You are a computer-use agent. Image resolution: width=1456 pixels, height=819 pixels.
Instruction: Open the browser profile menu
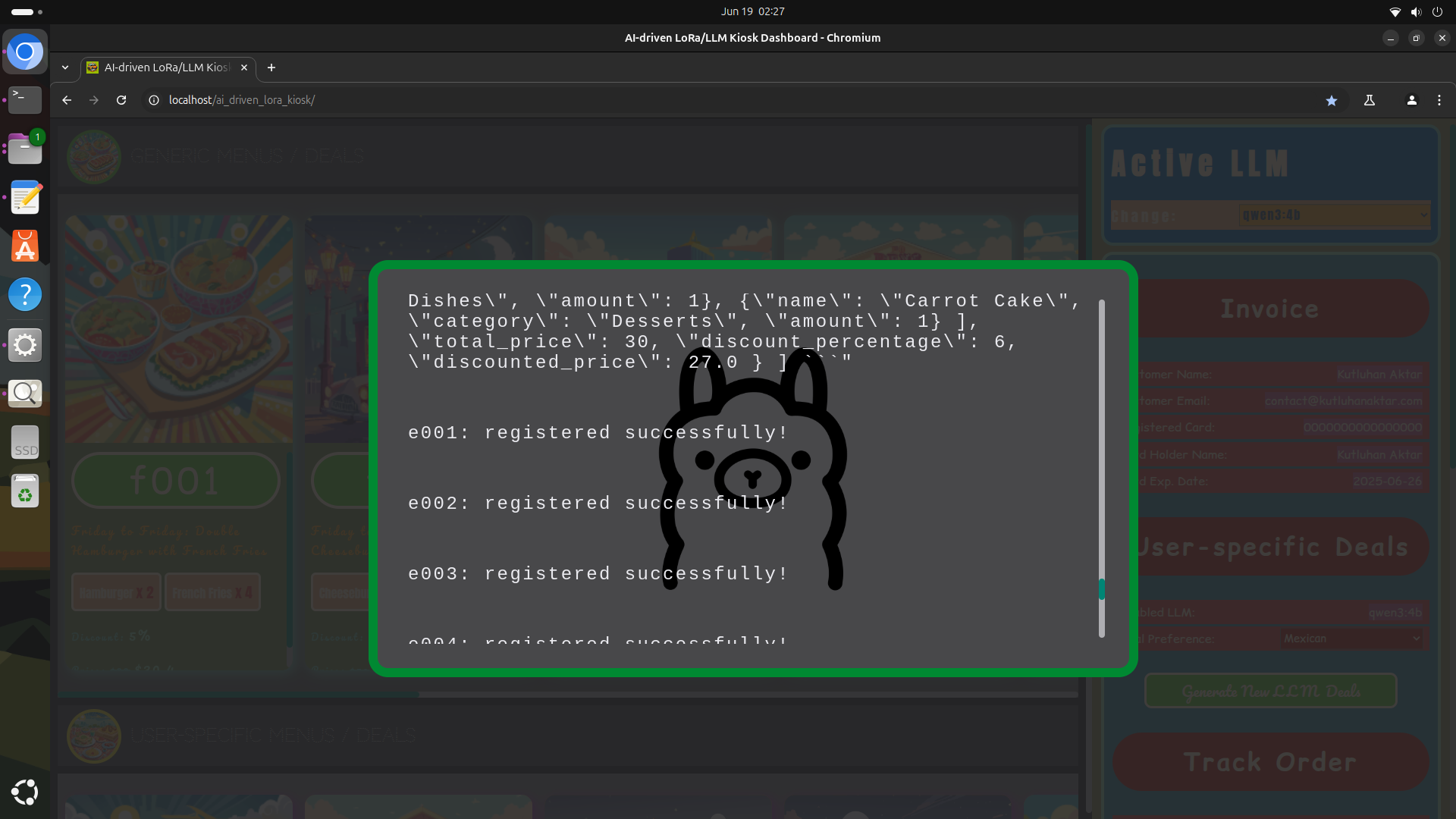(x=1412, y=100)
